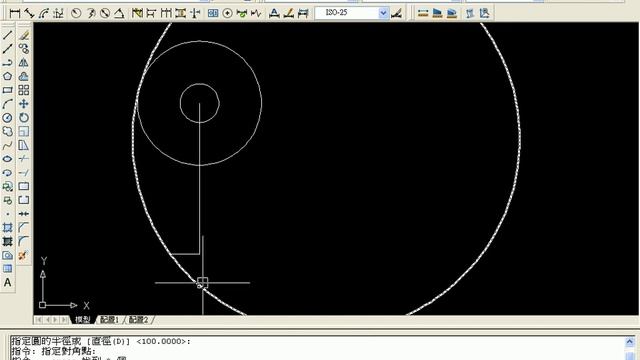Image resolution: width=640 pixels, height=360 pixels.
Task: Click the Center Mark icon
Action: tap(227, 13)
